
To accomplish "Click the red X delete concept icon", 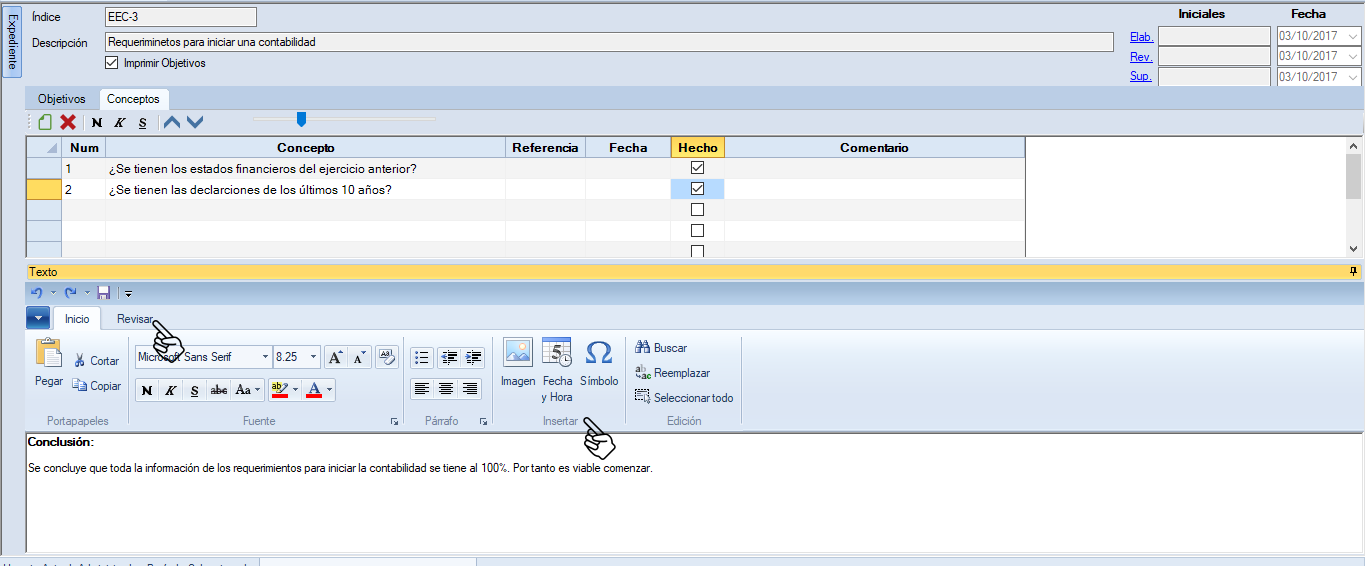I will point(68,122).
